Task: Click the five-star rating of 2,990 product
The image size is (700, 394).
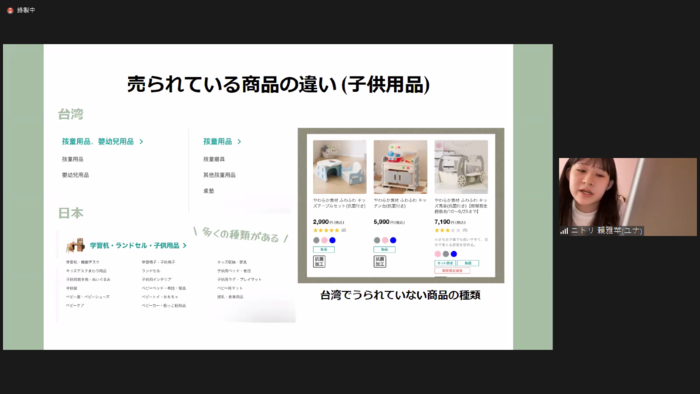Action: click(x=327, y=230)
